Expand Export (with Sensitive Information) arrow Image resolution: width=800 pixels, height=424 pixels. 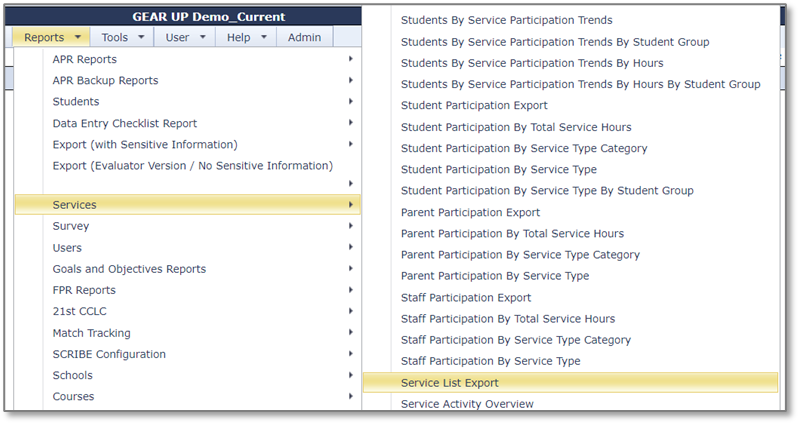pyautogui.click(x=351, y=144)
